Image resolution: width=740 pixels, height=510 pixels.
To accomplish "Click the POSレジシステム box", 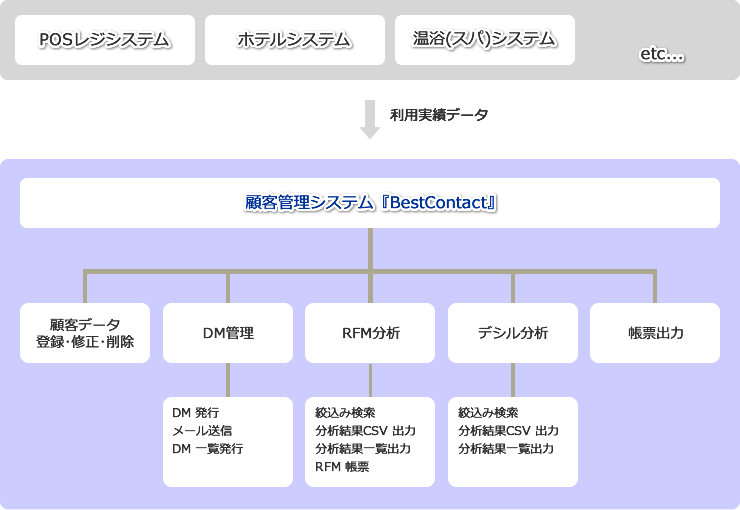I will click(105, 40).
